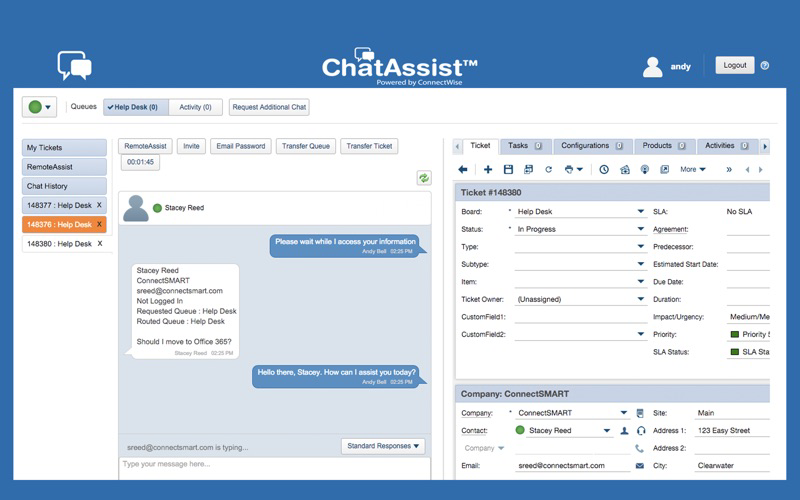Viewport: 800px width, 500px height.
Task: Open the Board dropdown showing Help Desk
Action: [640, 211]
